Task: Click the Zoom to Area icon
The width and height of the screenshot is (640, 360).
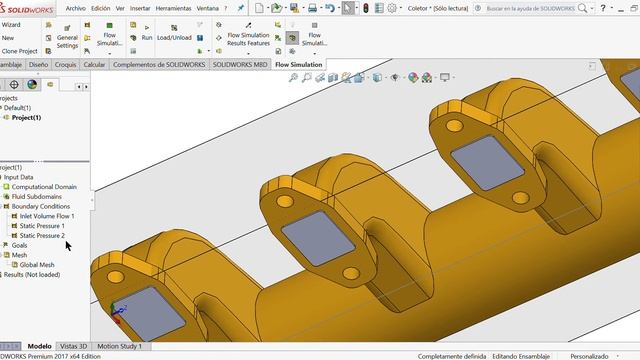Action: point(307,77)
